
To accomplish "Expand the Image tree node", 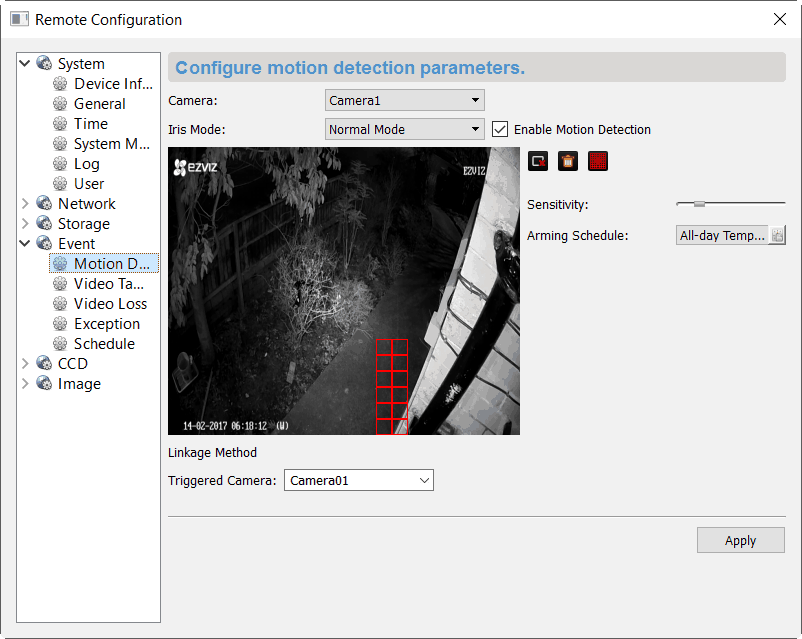I will [25, 384].
